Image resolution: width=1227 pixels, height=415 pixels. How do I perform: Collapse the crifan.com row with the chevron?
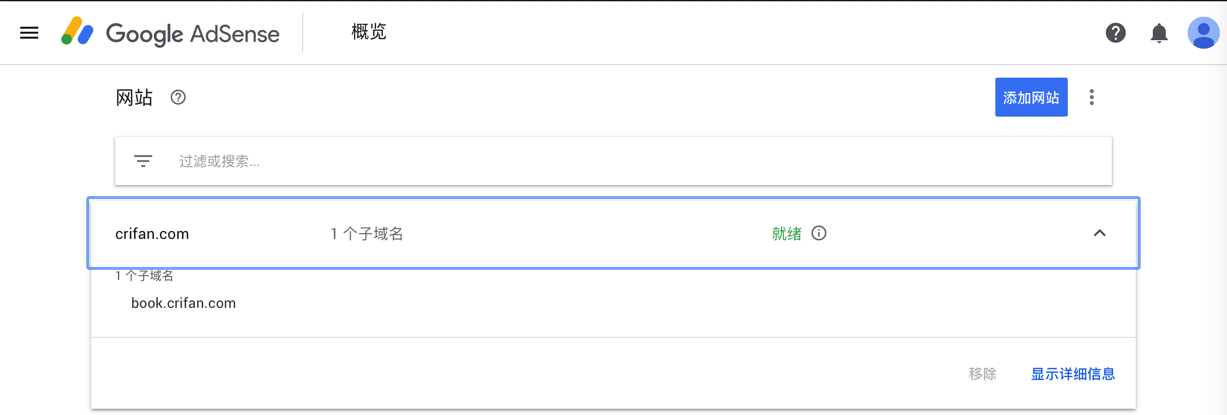(1099, 233)
